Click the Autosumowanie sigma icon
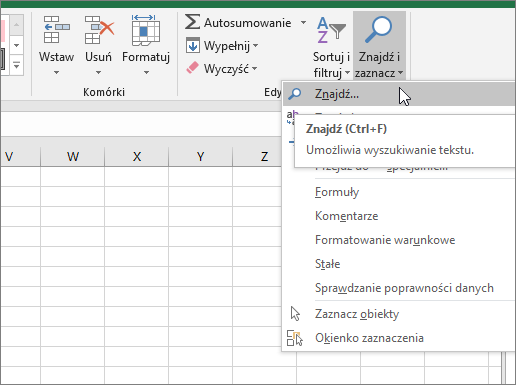The image size is (516, 385). (192, 22)
